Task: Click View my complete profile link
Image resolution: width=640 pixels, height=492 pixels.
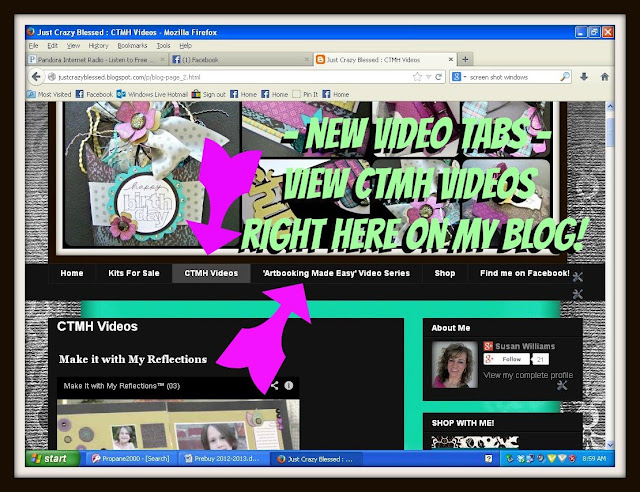Action: (528, 375)
